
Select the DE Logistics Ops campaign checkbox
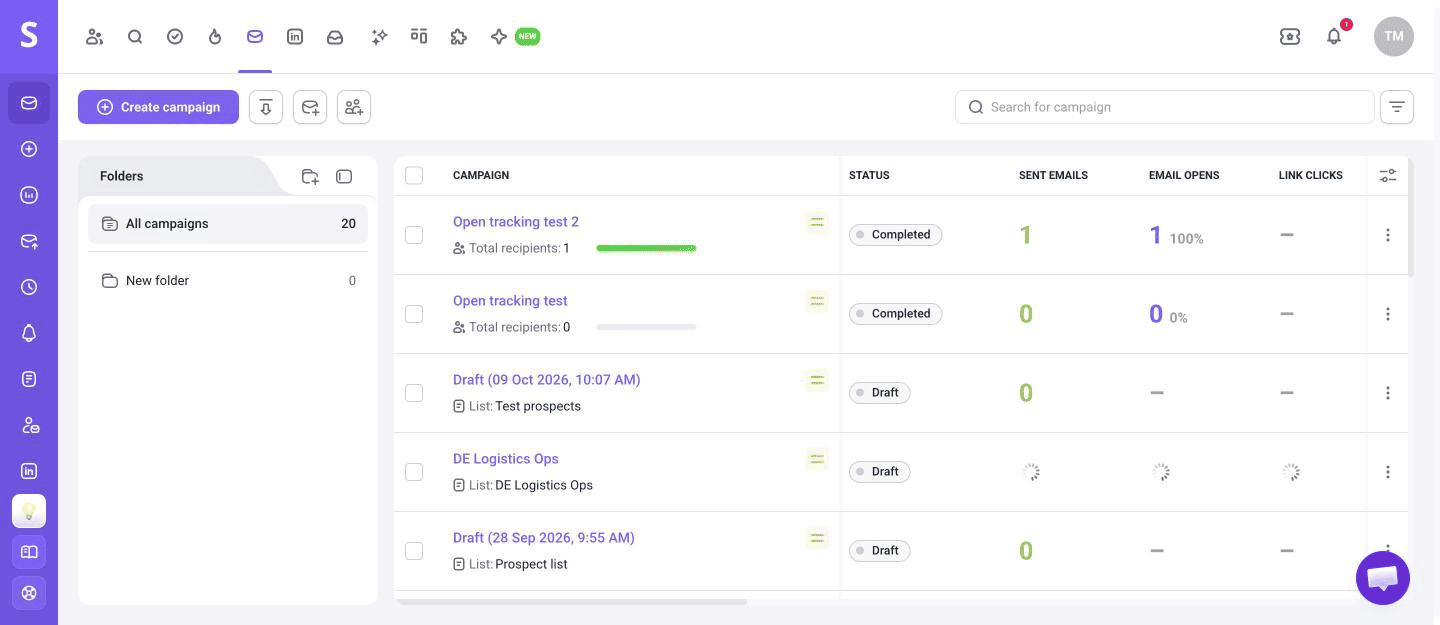pyautogui.click(x=414, y=472)
